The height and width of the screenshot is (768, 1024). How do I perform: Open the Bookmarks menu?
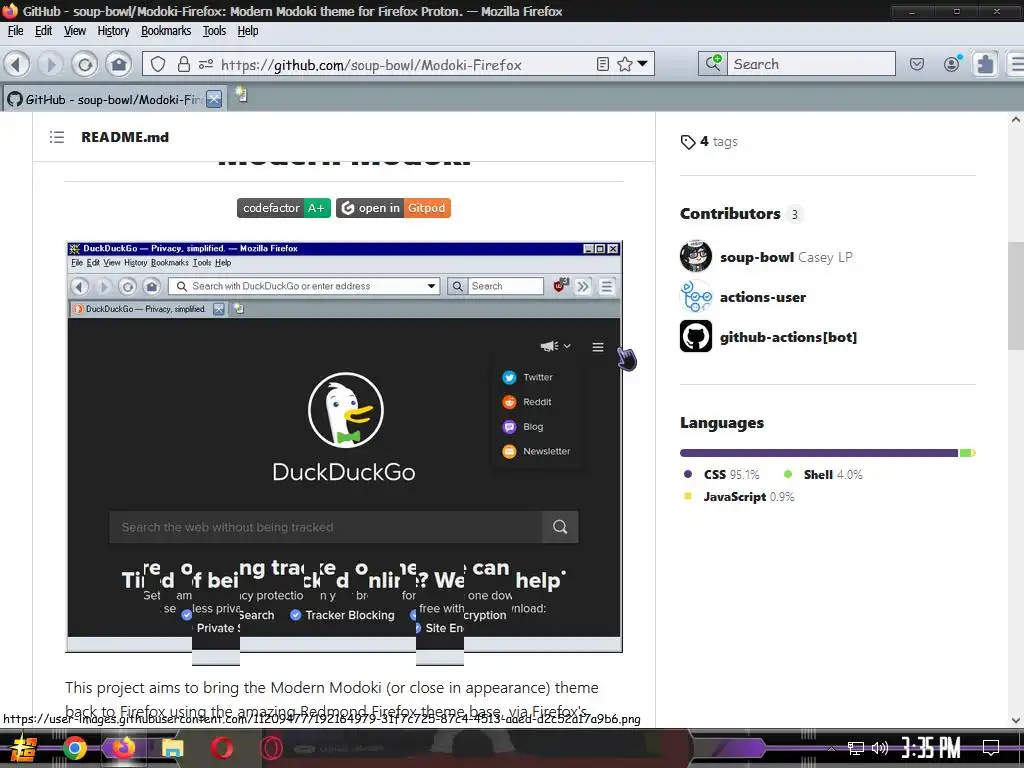pyautogui.click(x=166, y=31)
